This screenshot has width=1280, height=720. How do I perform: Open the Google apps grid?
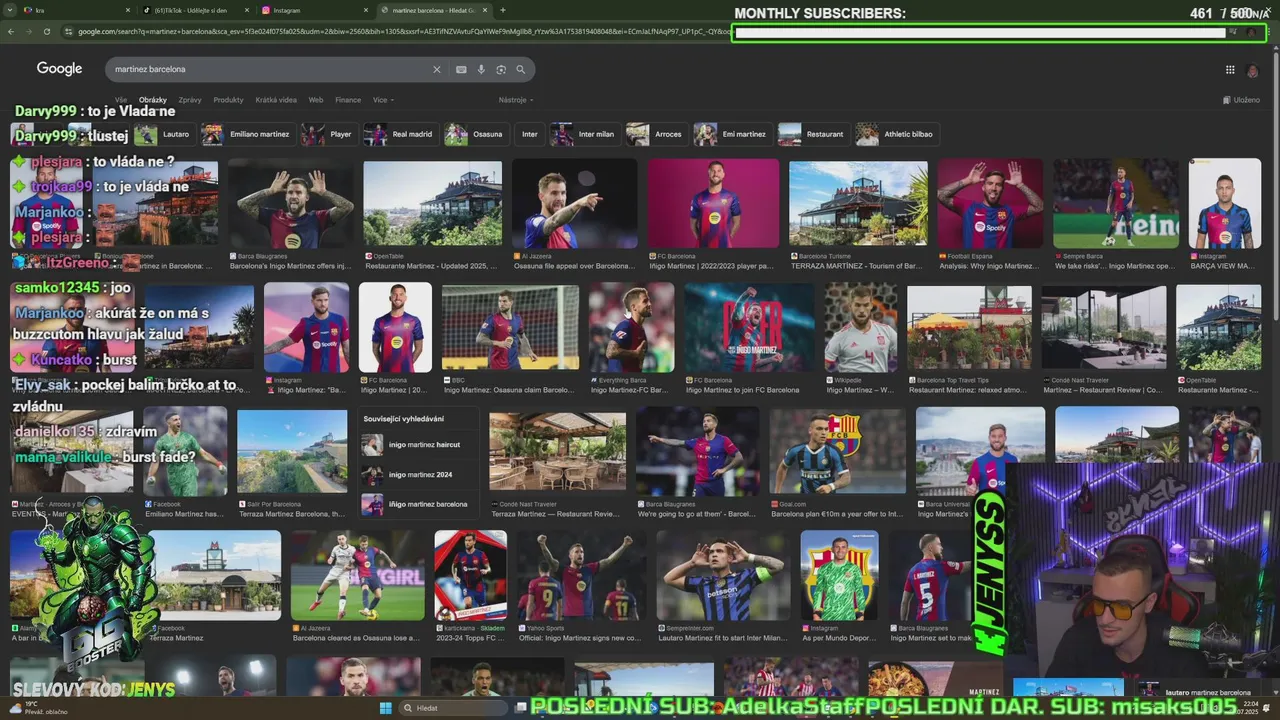pyautogui.click(x=1230, y=70)
